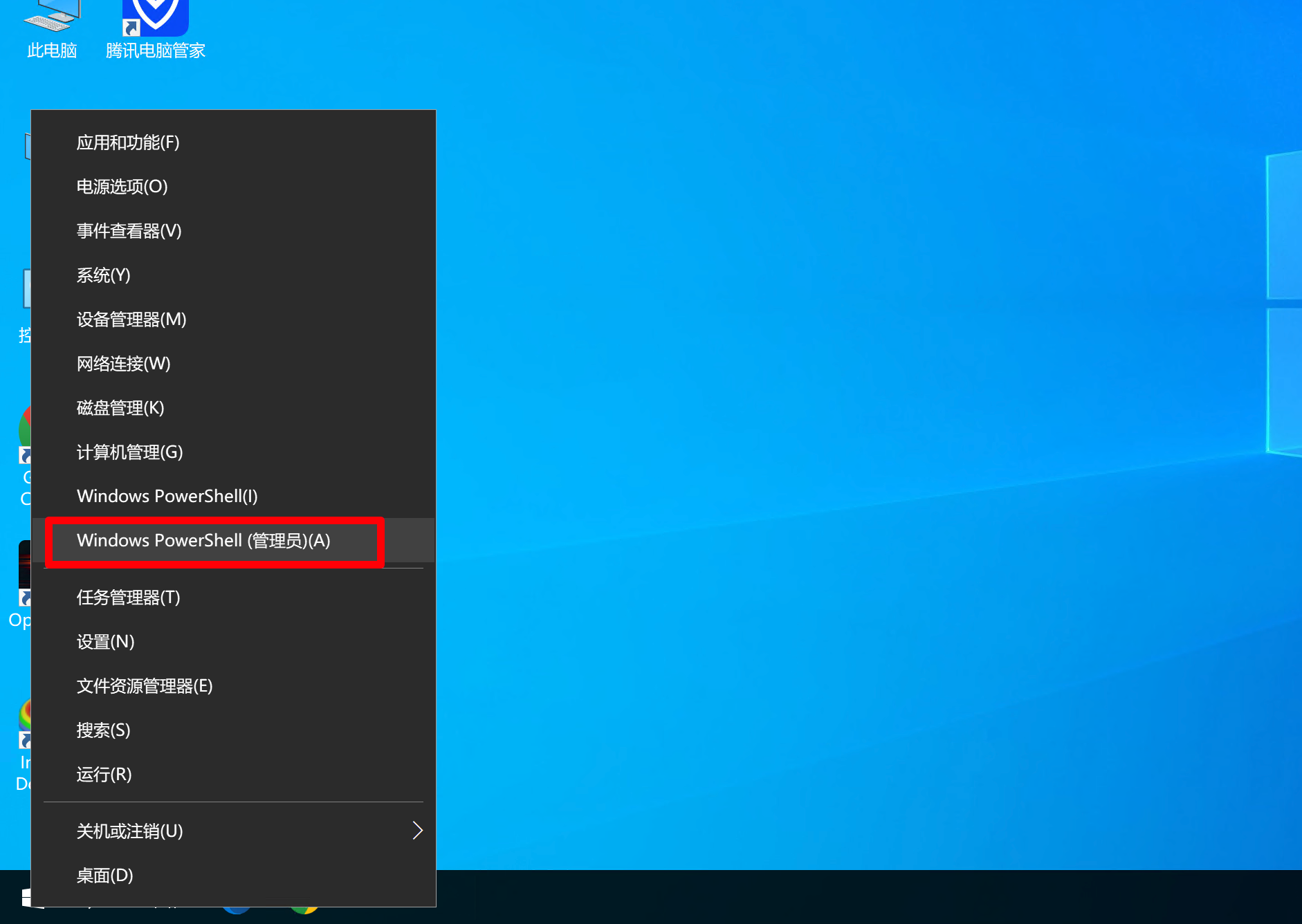Viewport: 1302px width, 924px height.
Task: Open 应用和功能(F) from the menu
Action: (234, 142)
